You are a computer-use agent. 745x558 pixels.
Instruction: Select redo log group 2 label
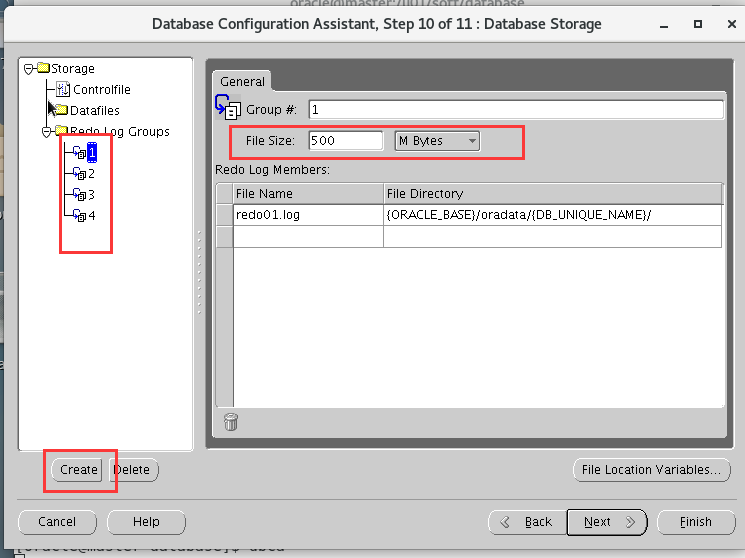point(91,173)
